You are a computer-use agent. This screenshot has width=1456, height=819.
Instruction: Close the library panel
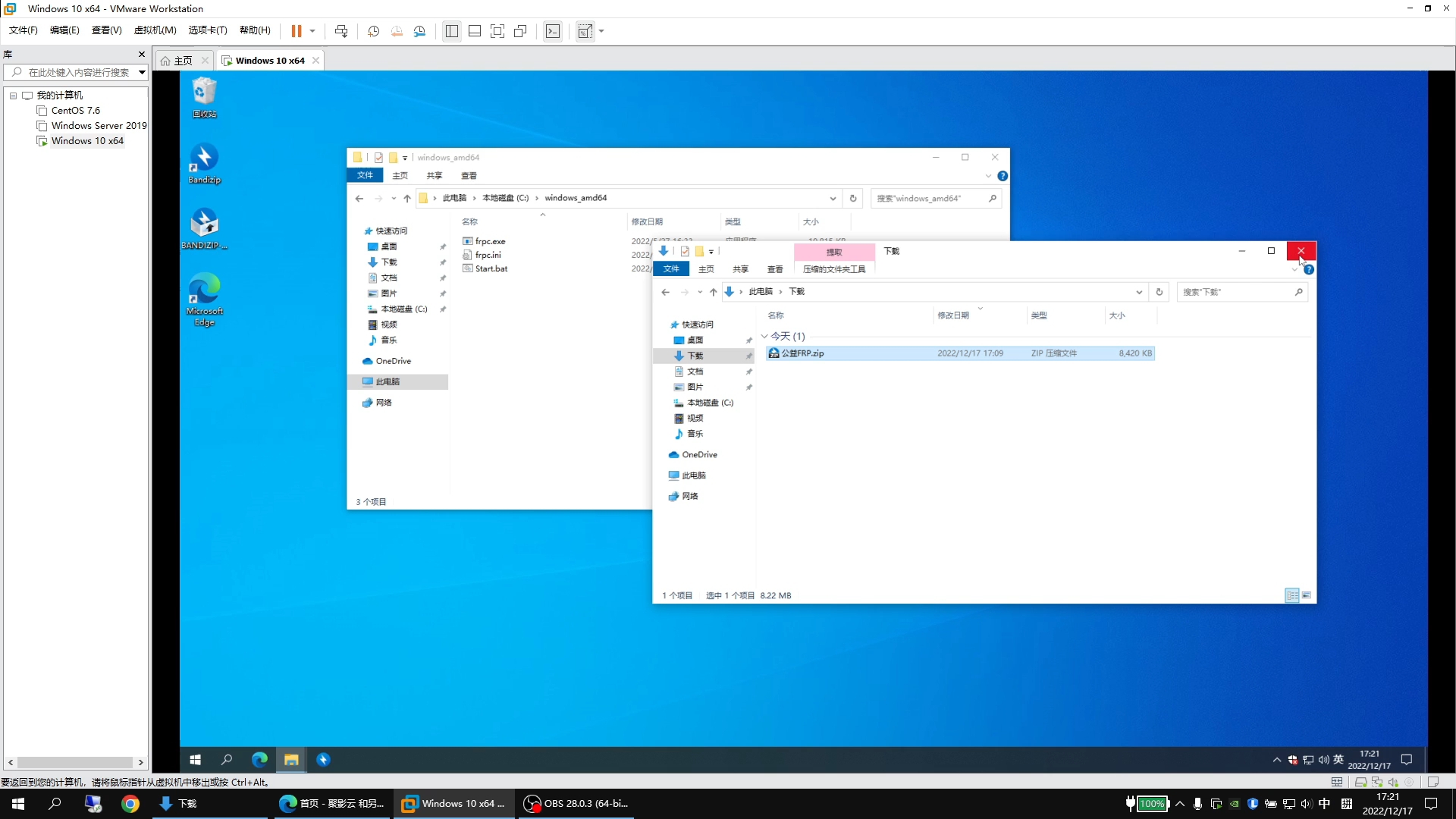pyautogui.click(x=141, y=54)
